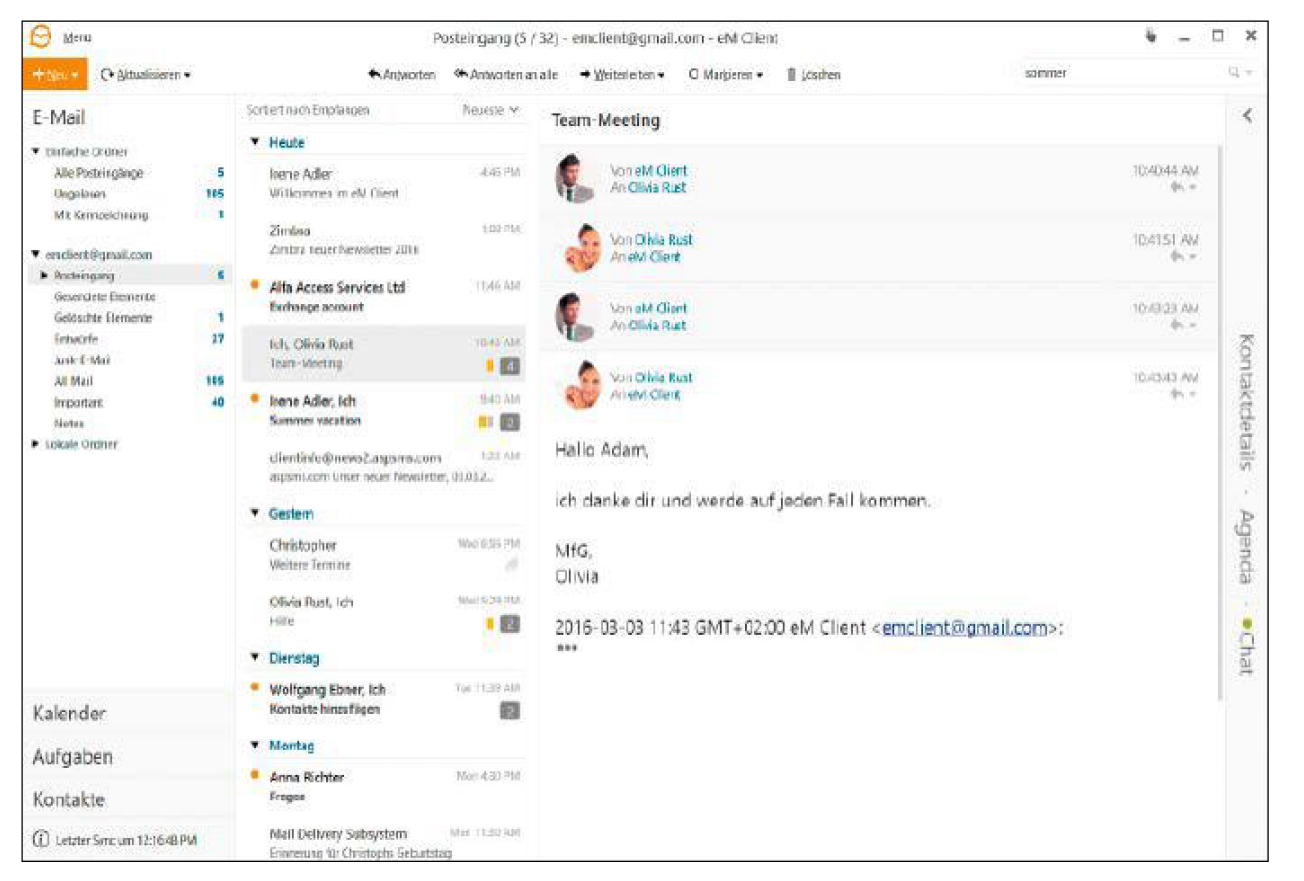
Task: Click the yellow tags on Summer vacation email
Action: (x=486, y=424)
